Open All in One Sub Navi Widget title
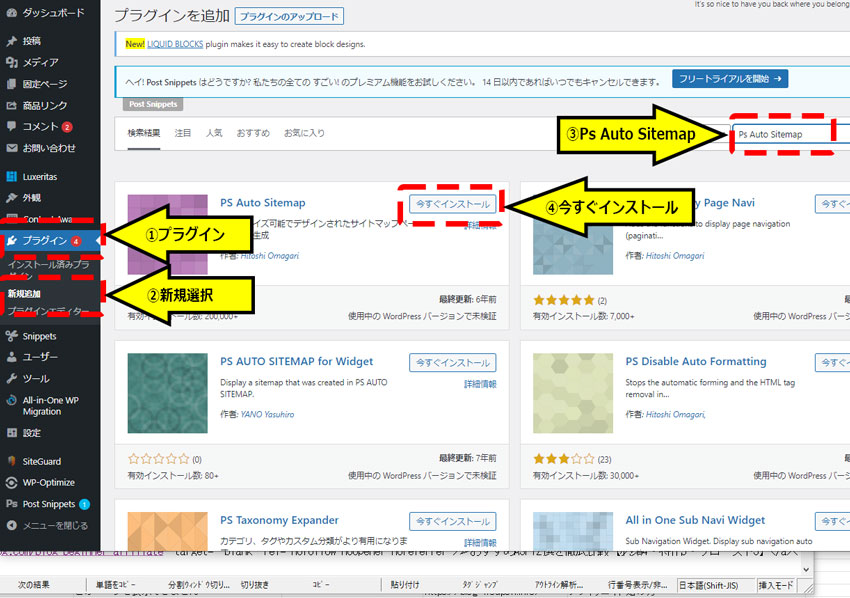 [695, 520]
